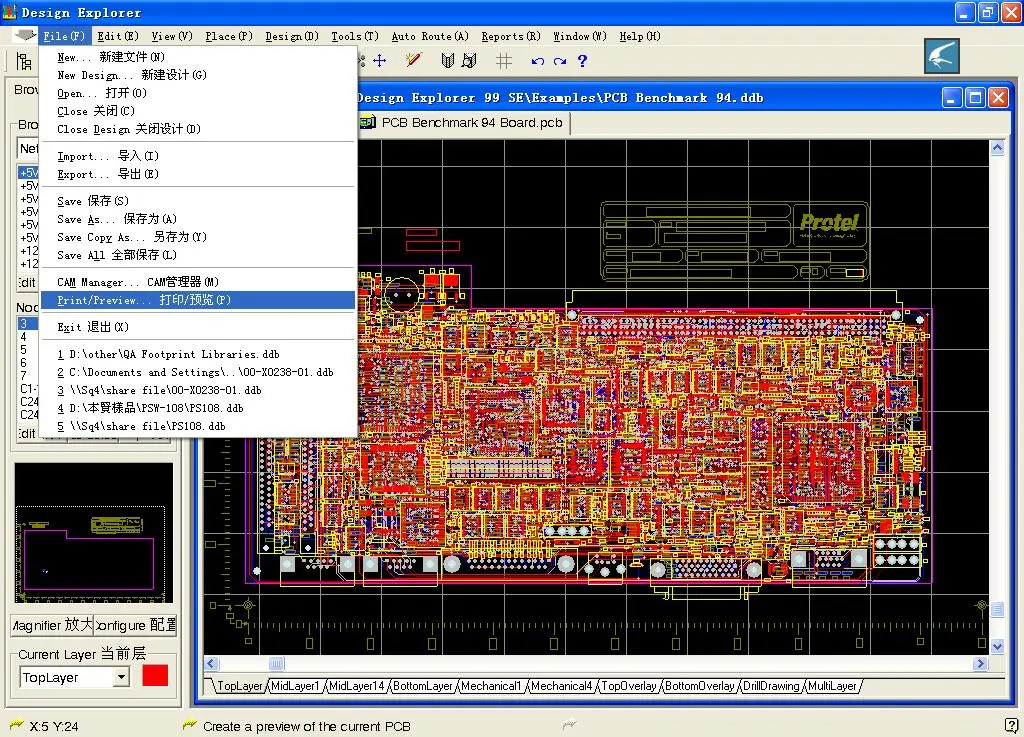This screenshot has height=737, width=1024.
Task: Choose Save Copy As menu entry
Action: coord(197,237)
